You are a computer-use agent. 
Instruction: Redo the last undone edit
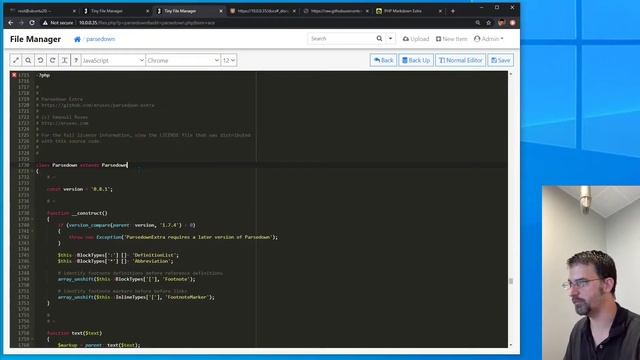[x=53, y=60]
